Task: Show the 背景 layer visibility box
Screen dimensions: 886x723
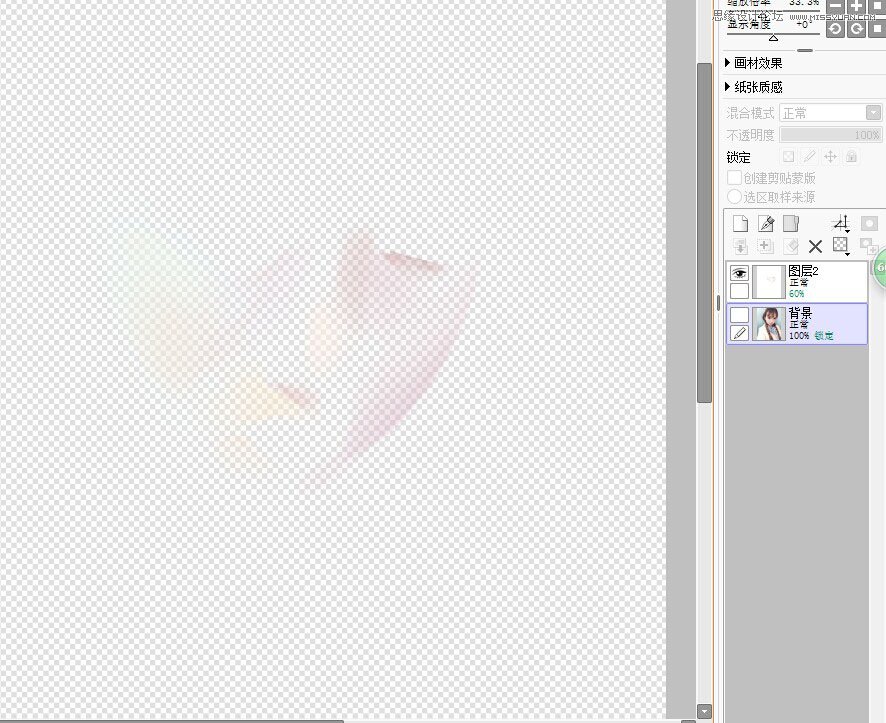Action: (x=739, y=315)
